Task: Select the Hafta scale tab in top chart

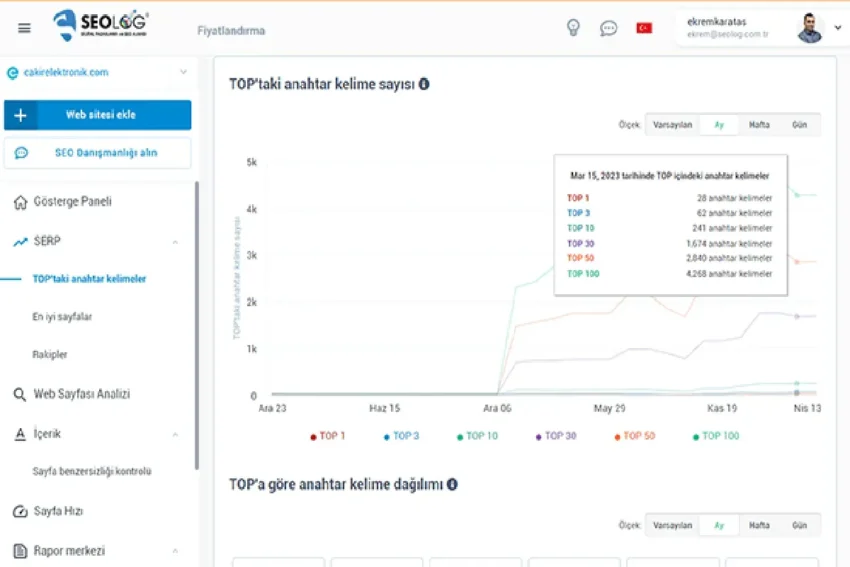Action: coord(759,125)
